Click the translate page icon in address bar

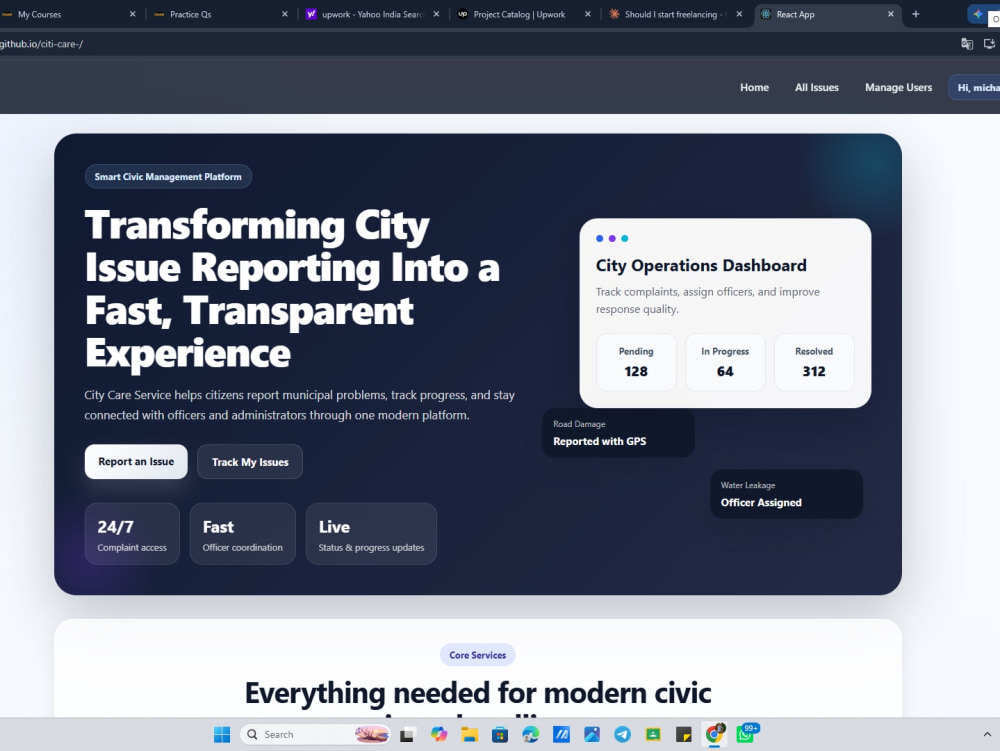[967, 44]
